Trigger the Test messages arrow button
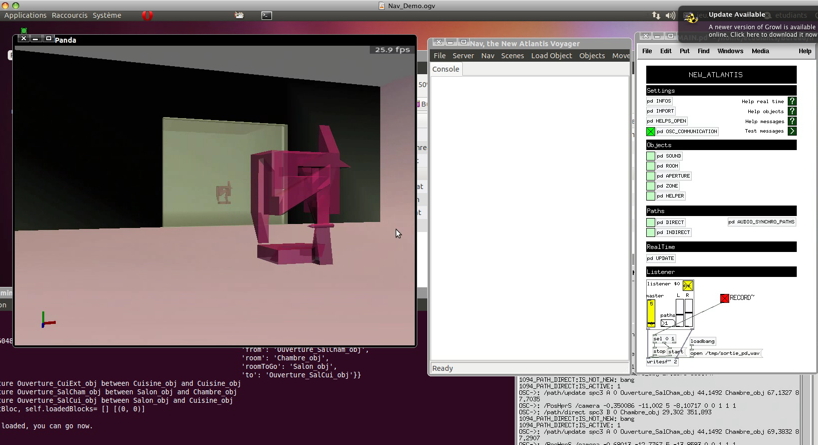 pos(792,131)
